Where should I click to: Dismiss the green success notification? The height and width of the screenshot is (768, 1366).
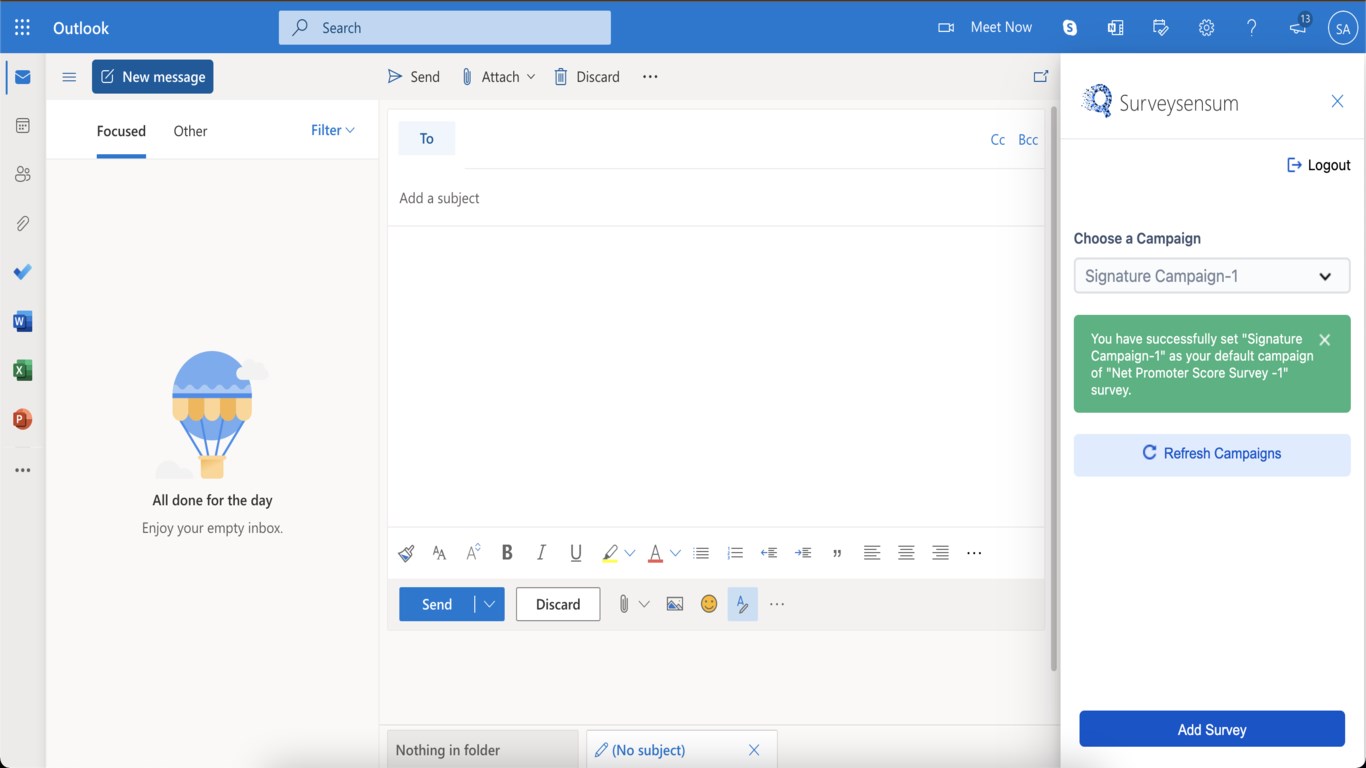(x=1324, y=340)
